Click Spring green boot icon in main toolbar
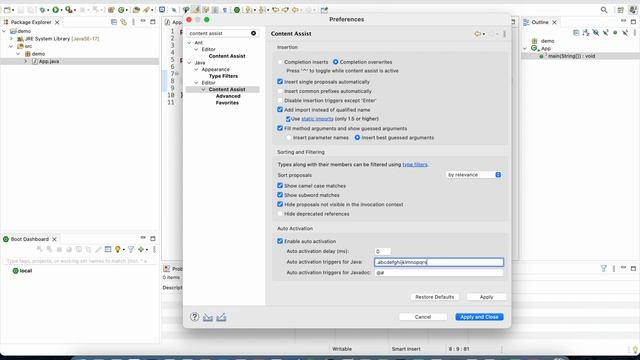 pos(237,10)
